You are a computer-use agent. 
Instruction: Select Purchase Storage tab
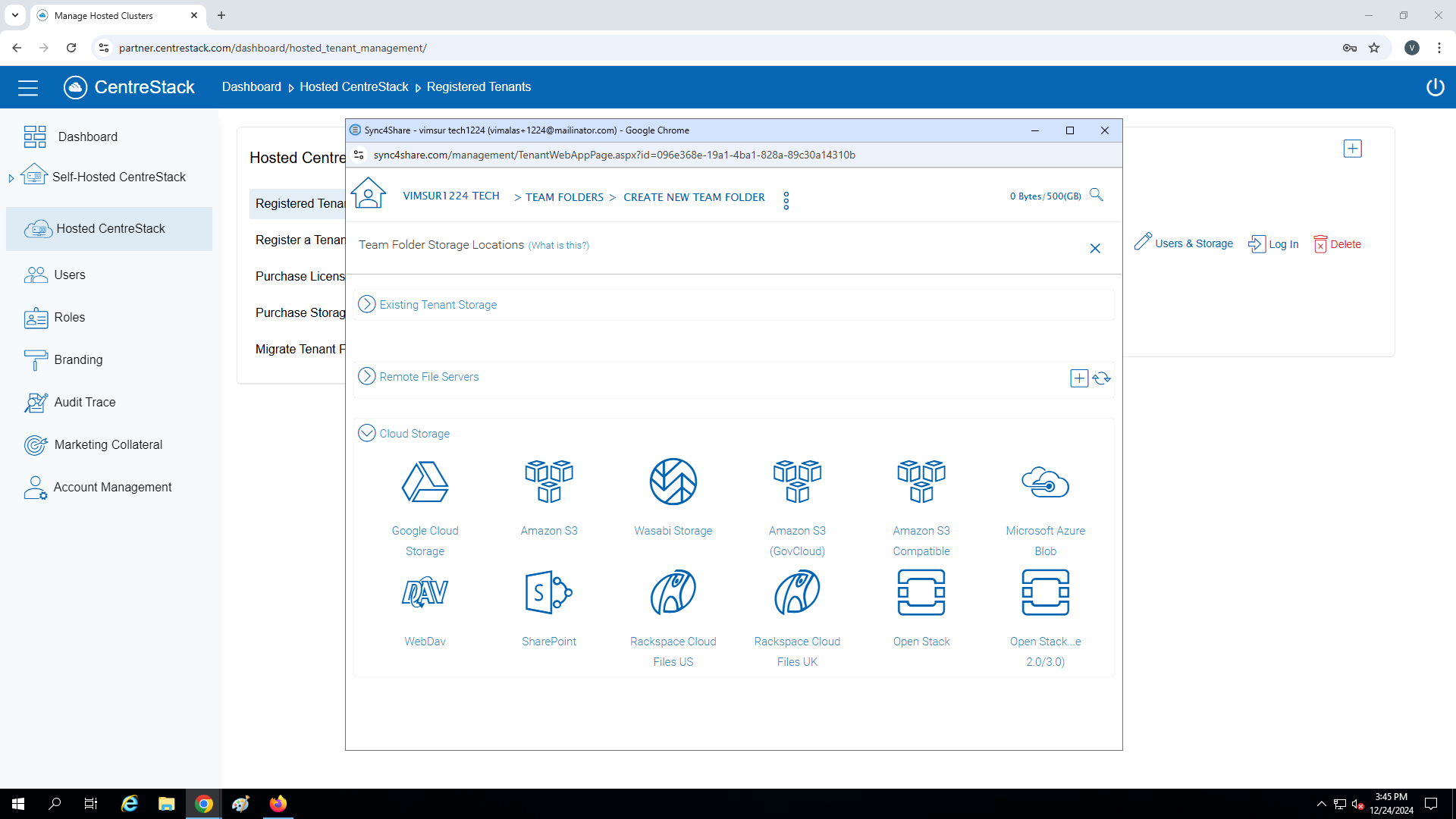[x=300, y=312]
